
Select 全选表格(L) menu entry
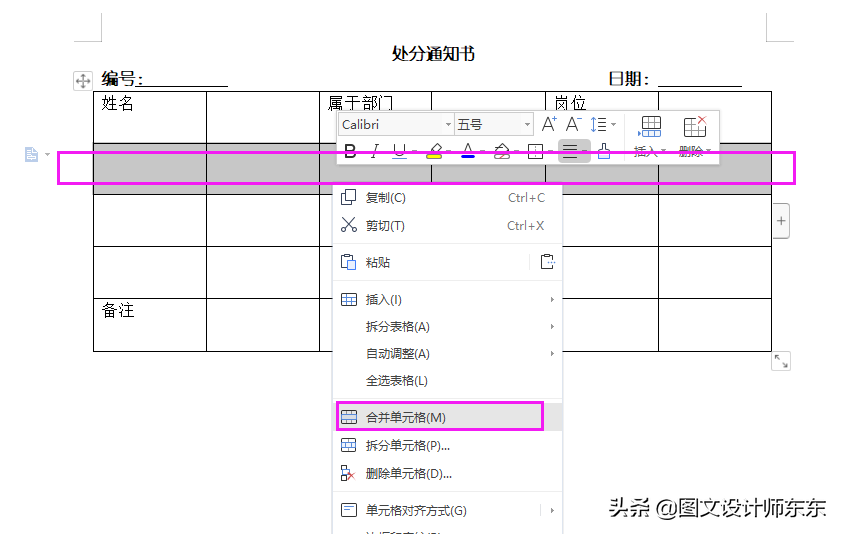click(x=447, y=381)
